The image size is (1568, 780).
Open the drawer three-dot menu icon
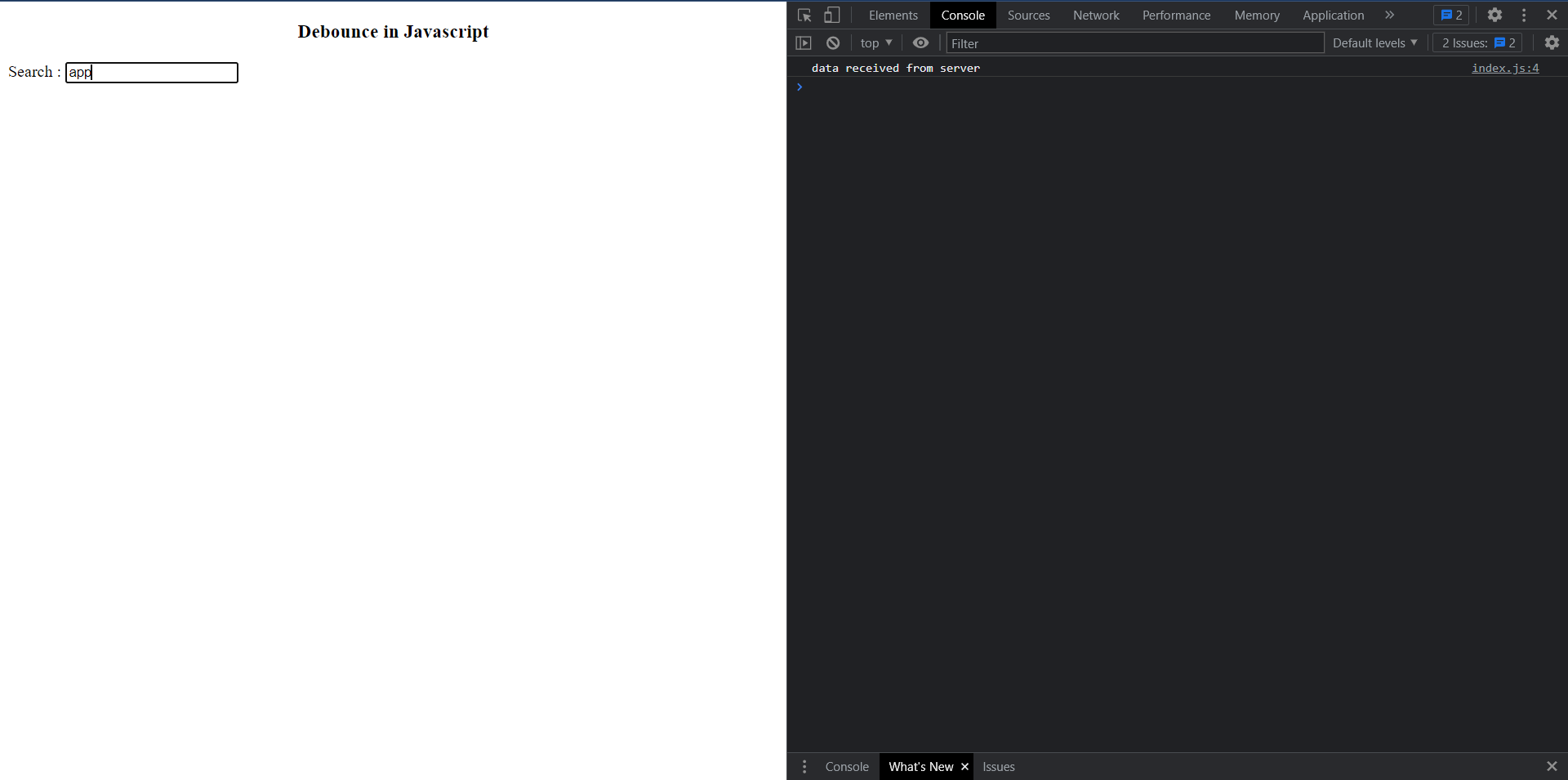[804, 767]
